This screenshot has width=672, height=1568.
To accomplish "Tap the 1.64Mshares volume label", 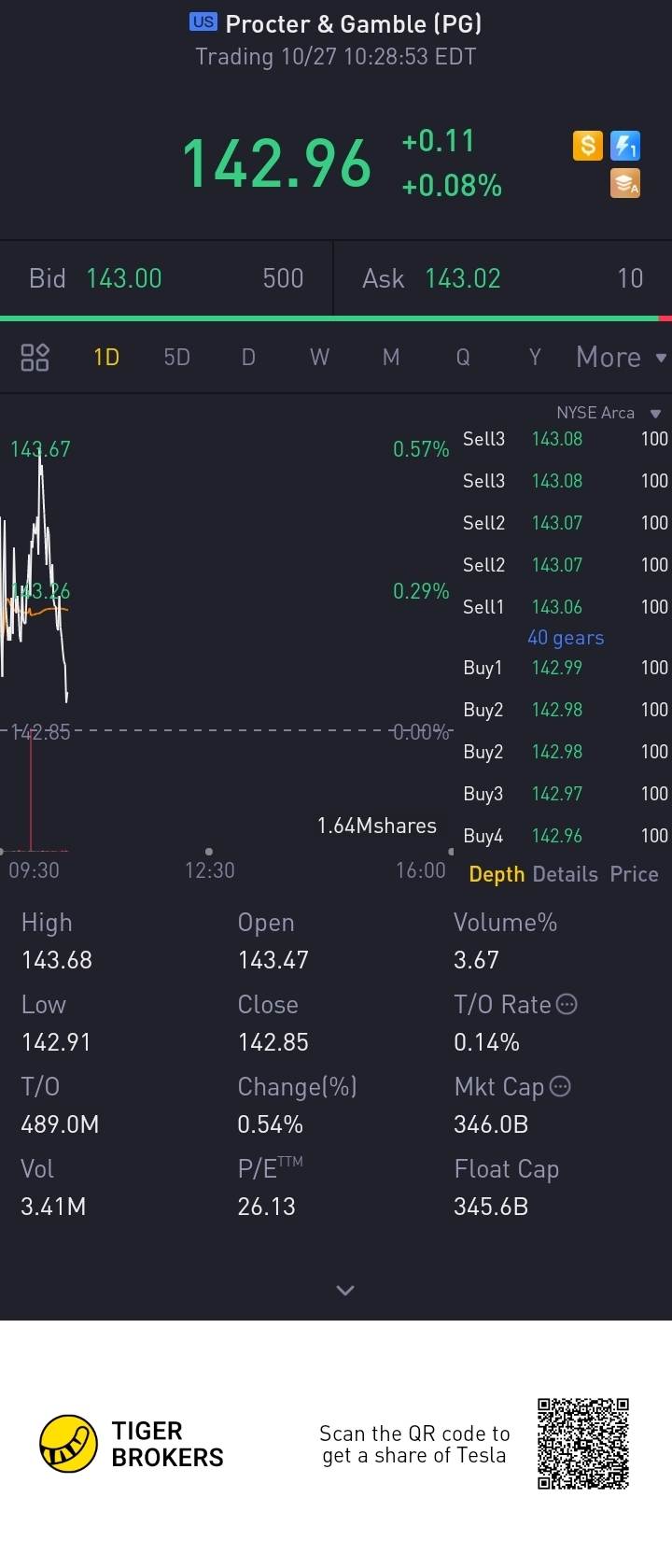I will point(377,826).
